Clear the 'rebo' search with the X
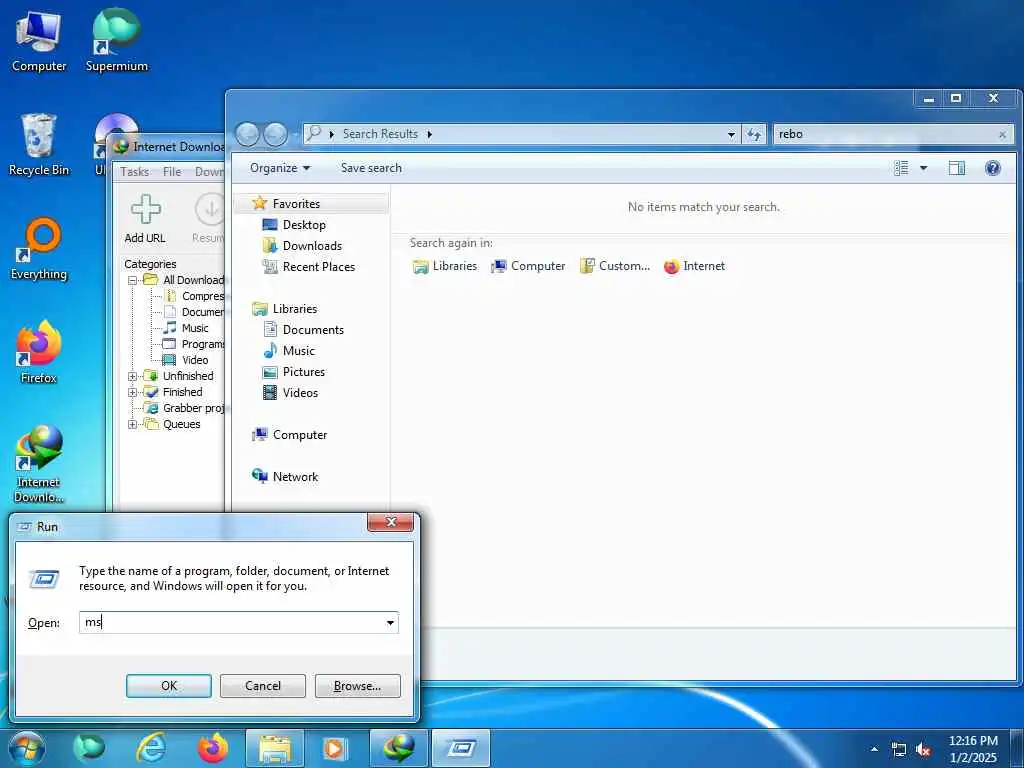The width and height of the screenshot is (1024, 768). [1002, 135]
